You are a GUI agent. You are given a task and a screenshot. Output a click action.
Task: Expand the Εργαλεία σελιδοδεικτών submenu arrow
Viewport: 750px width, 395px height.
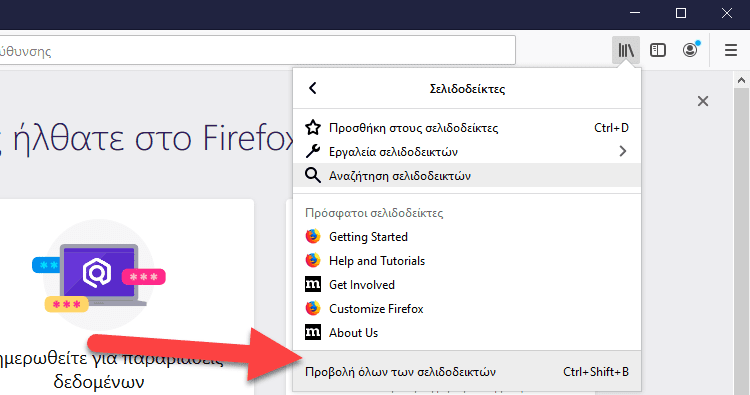pyautogui.click(x=623, y=152)
